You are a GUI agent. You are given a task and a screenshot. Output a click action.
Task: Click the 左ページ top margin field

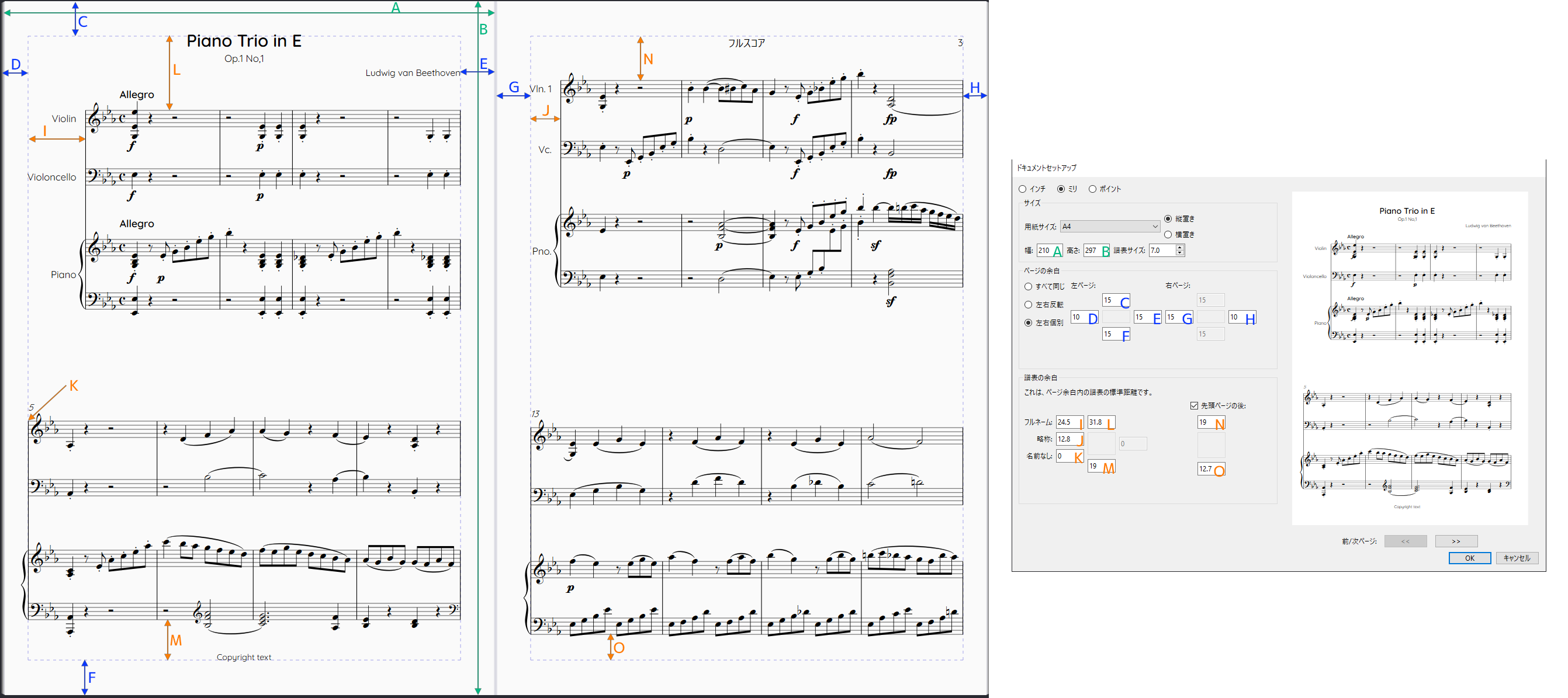tap(1116, 300)
